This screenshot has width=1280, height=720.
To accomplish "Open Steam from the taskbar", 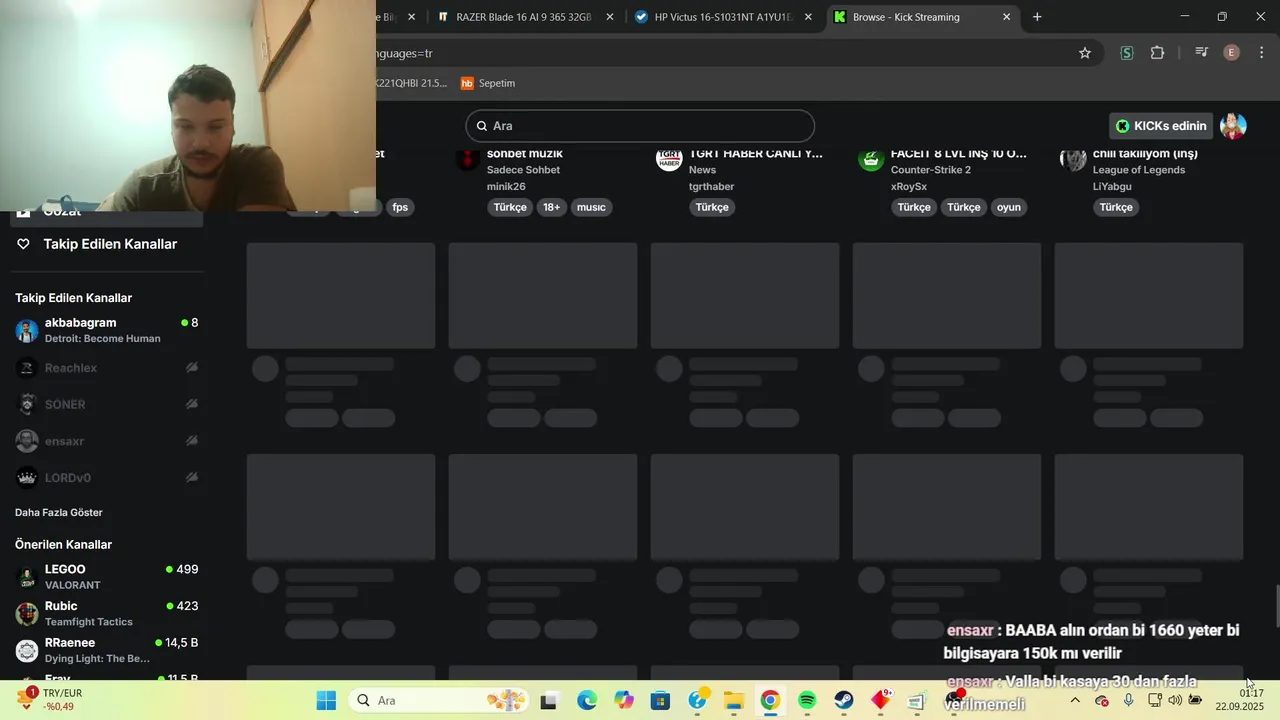I will coord(844,700).
